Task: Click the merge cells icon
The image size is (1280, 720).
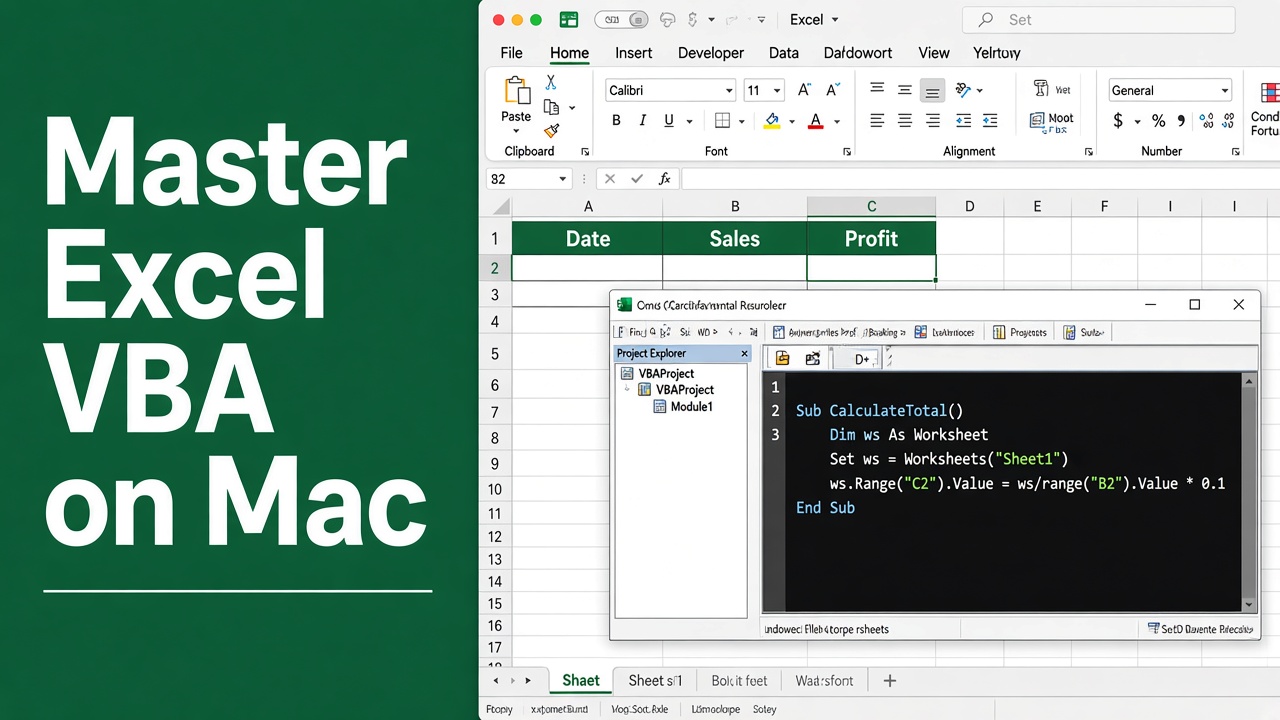Action: click(x=1037, y=120)
